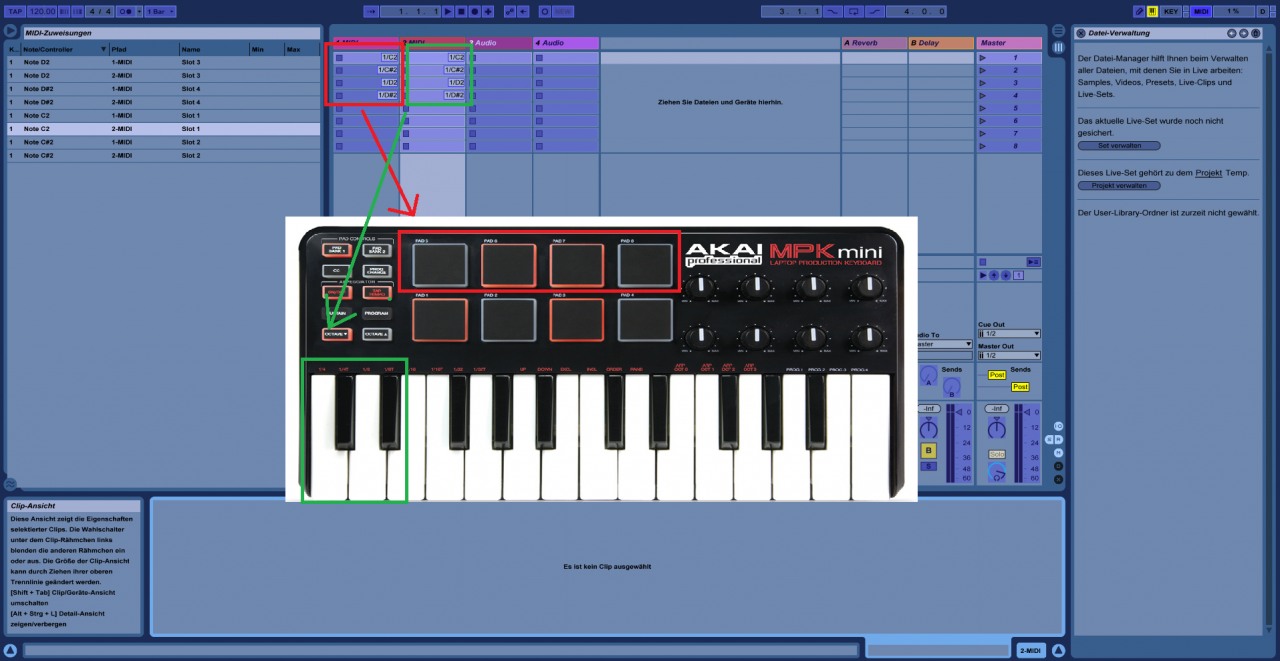Open the Master Out dropdown
Screen dimensions: 1280x661
1009,355
